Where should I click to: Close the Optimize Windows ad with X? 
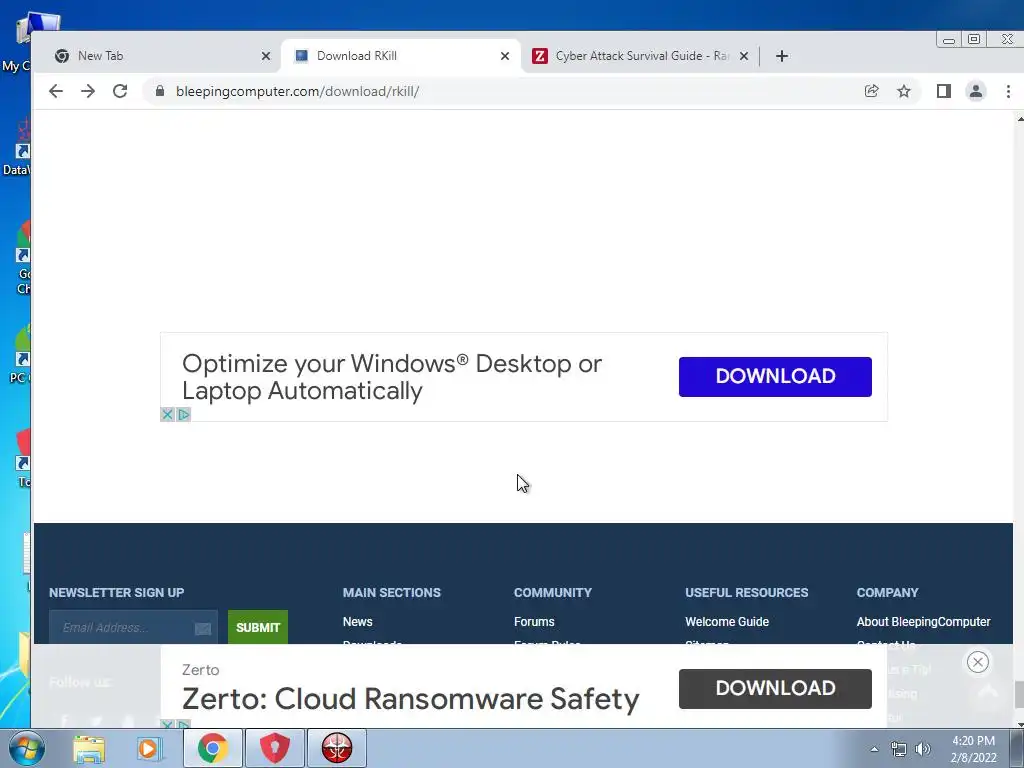pos(167,415)
